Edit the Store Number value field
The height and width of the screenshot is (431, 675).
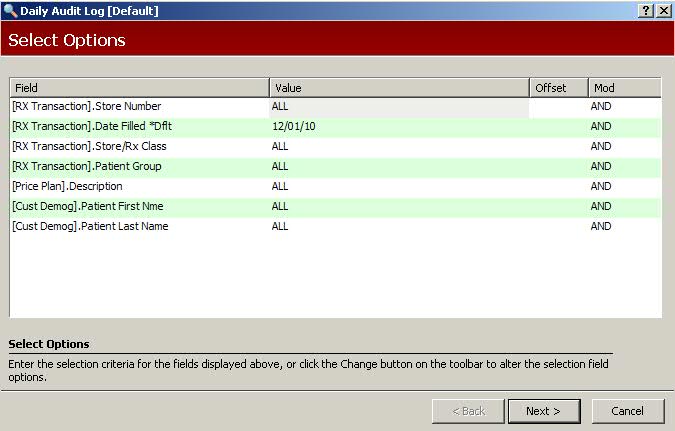pyautogui.click(x=399, y=106)
